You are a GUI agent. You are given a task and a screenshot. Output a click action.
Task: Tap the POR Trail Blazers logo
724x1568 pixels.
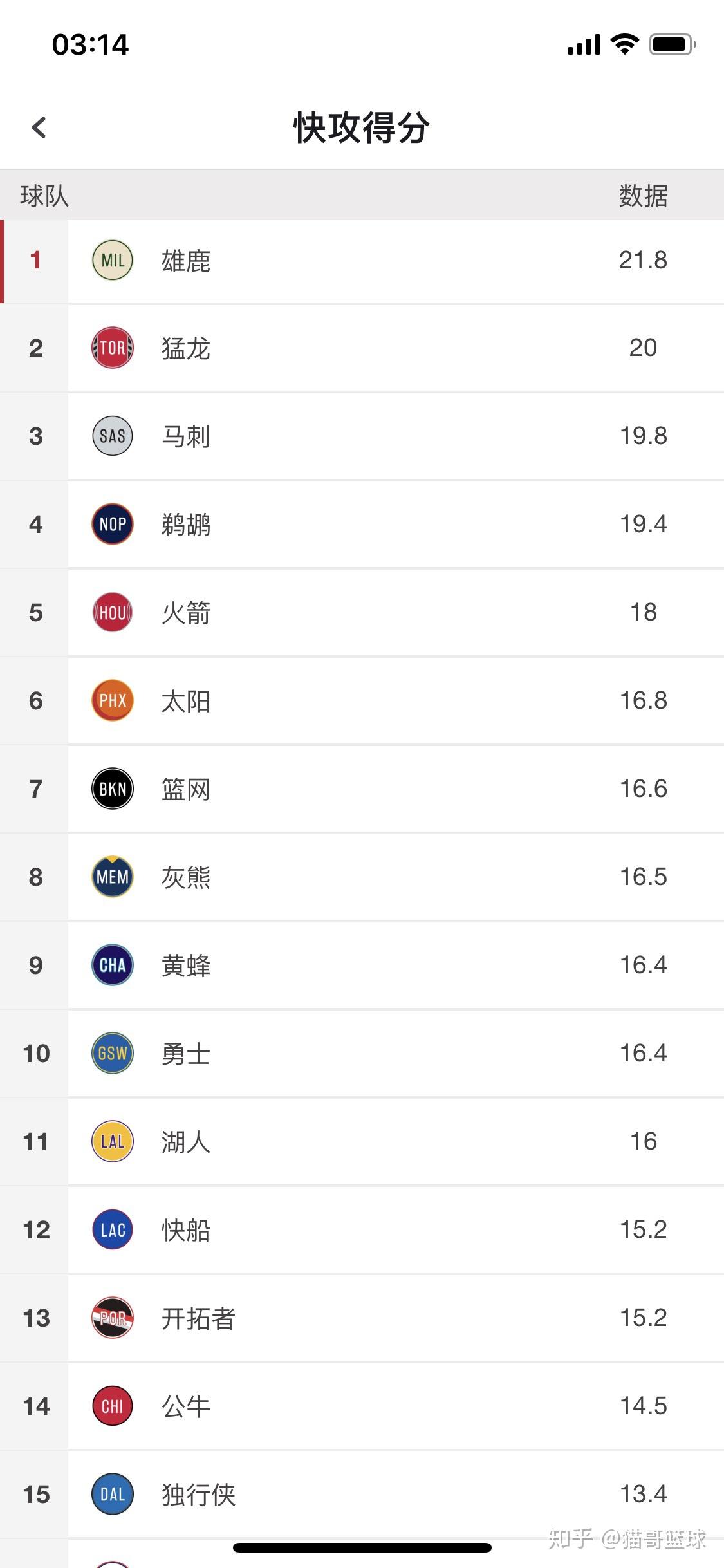[x=113, y=1318]
